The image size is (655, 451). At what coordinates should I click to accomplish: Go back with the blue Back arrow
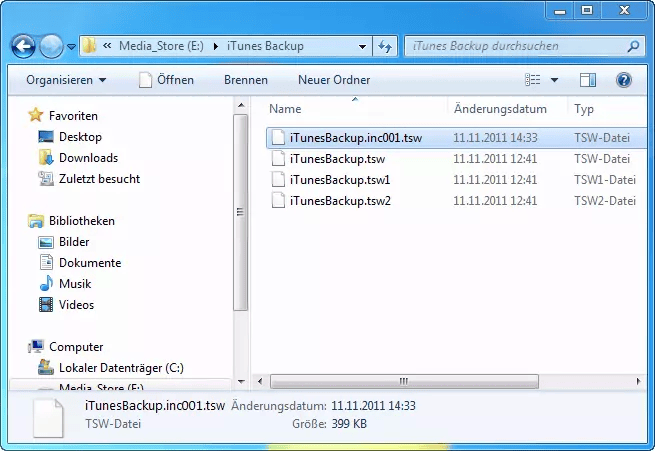point(23,46)
